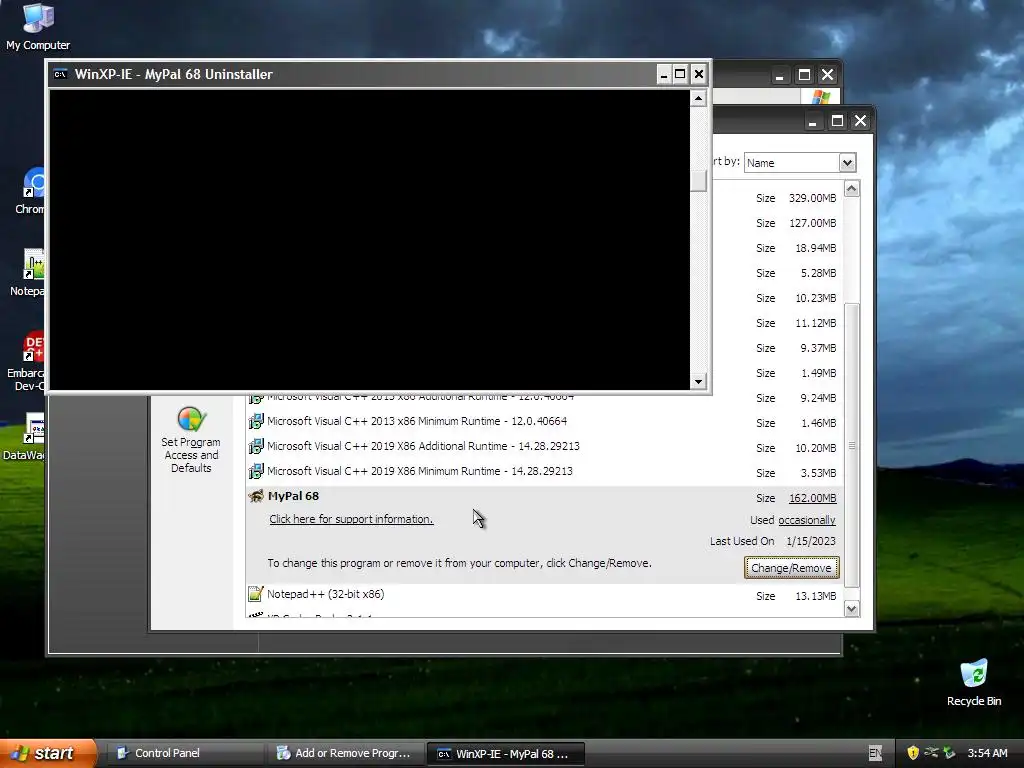The width and height of the screenshot is (1024, 768).
Task: Select the MyPal 68 program icon
Action: 256,496
